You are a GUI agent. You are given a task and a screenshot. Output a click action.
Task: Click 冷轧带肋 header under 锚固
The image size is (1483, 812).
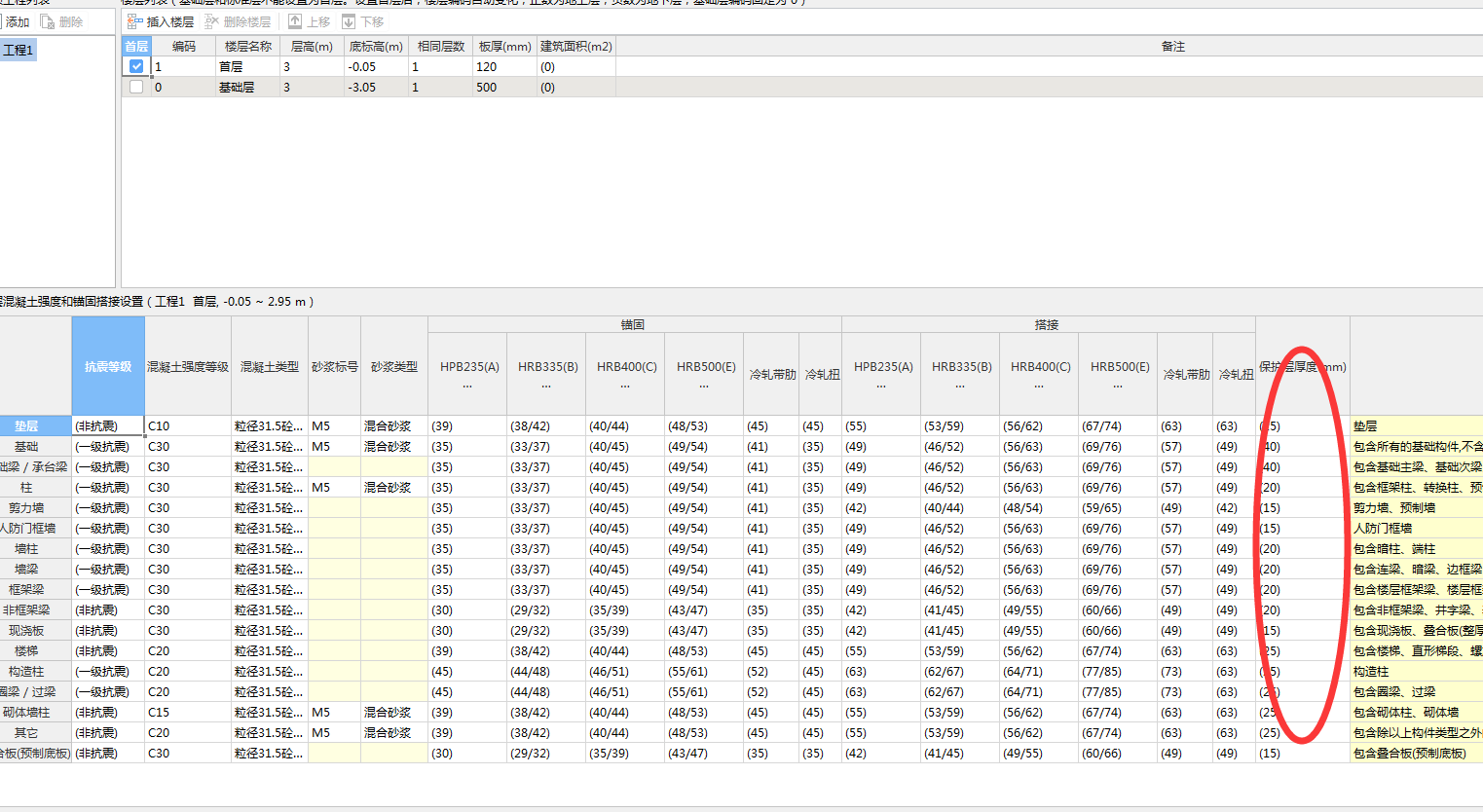[771, 374]
